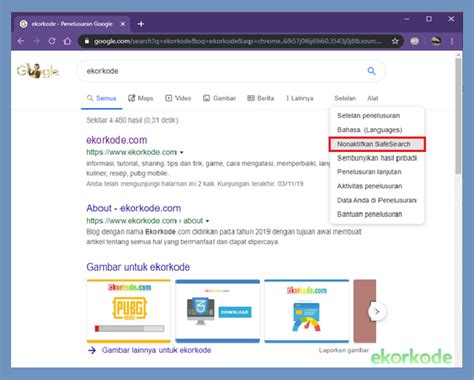This screenshot has height=380, width=474.
Task: Switch to the Gambar tab
Action: pyautogui.click(x=219, y=98)
